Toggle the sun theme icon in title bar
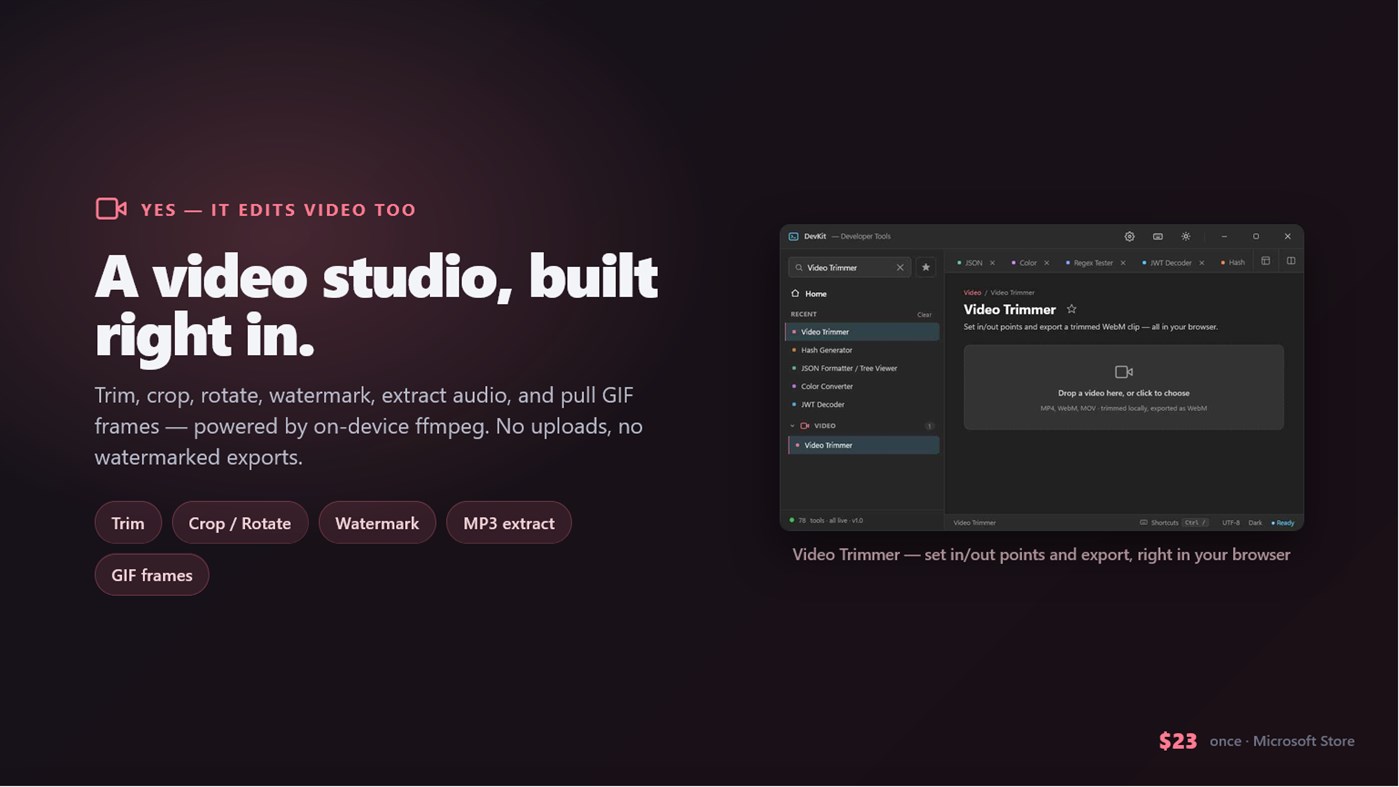The width and height of the screenshot is (1399, 787). coord(1186,237)
